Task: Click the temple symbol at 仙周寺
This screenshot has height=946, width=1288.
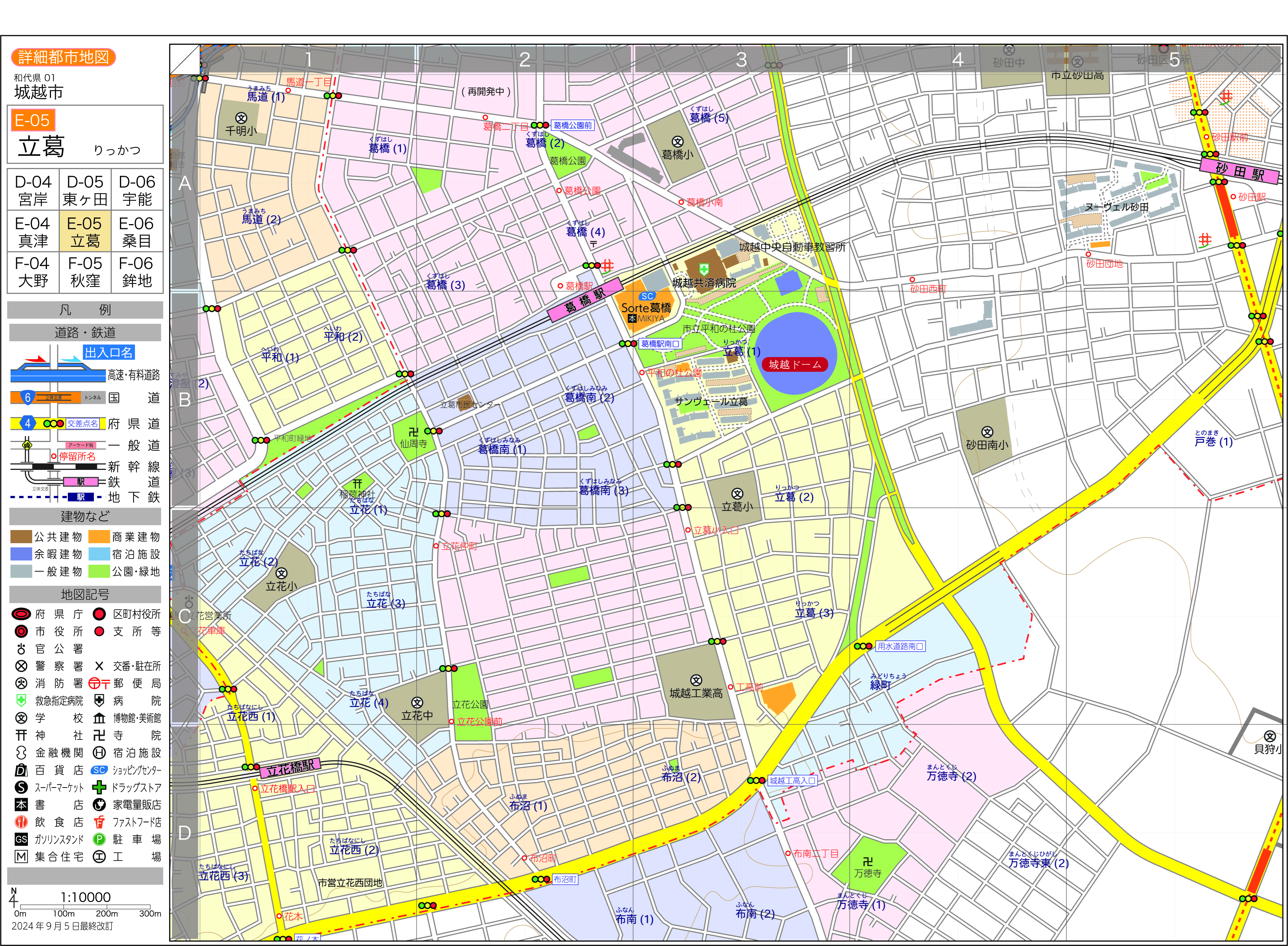Action: coord(413,432)
